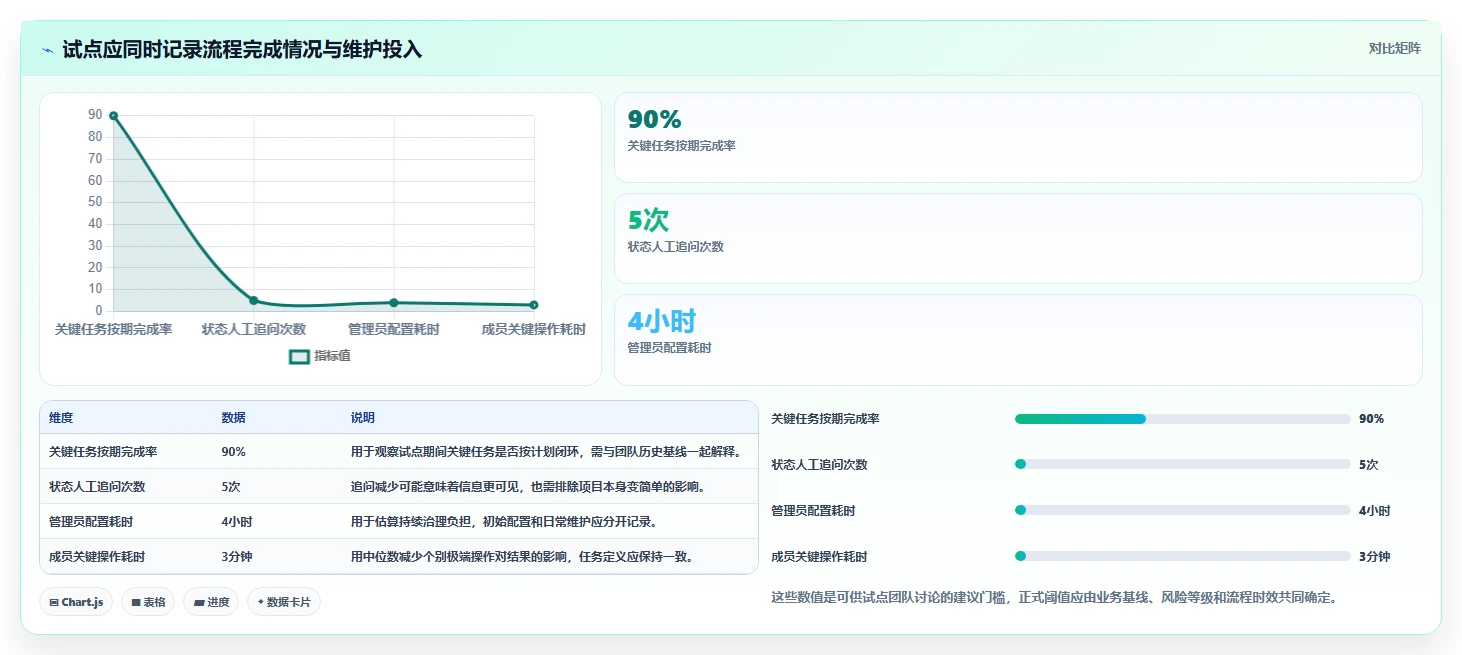The image size is (1462, 655).
Task: Click progress value 5次 at right
Action: tap(1368, 465)
